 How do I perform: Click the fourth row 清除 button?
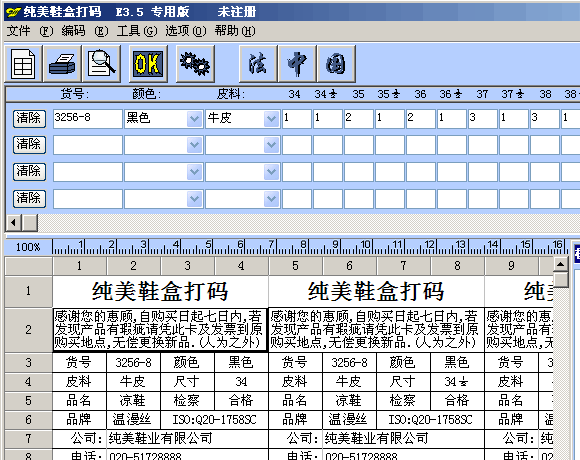coord(29,198)
